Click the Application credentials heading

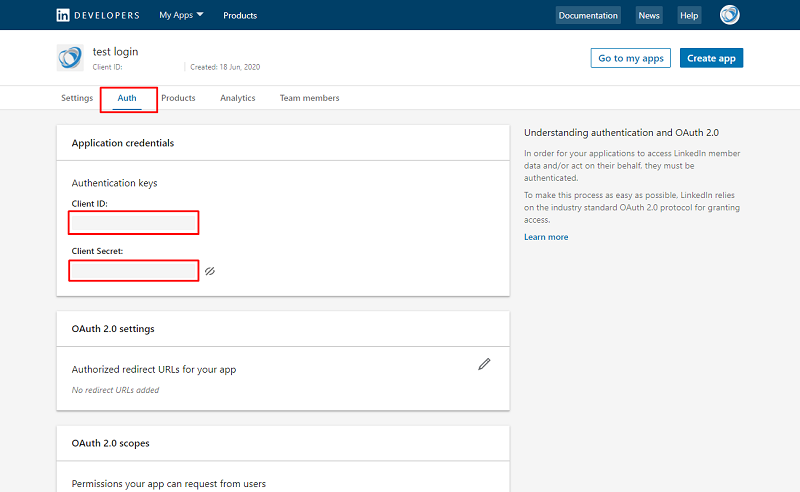pos(122,143)
